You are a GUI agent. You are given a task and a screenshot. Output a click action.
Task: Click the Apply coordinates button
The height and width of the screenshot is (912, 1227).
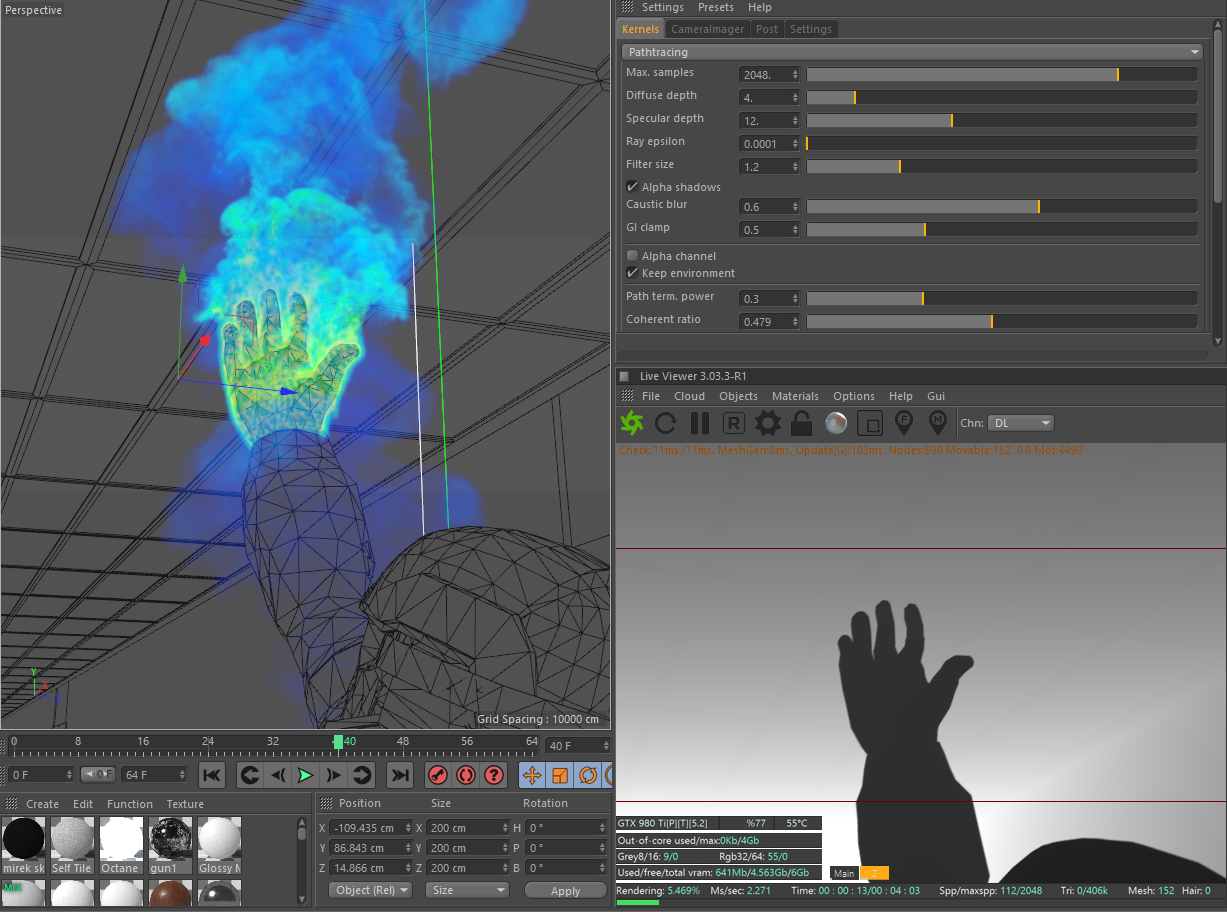tap(565, 890)
